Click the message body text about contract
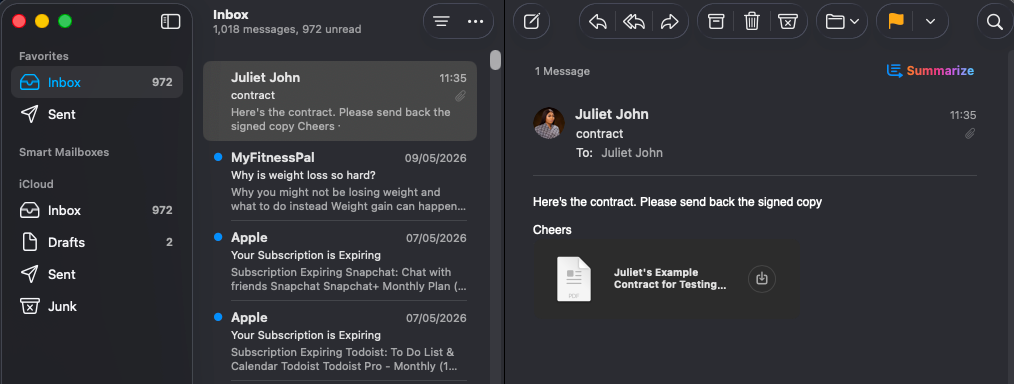Viewport: 1014px width, 384px height. [677, 202]
